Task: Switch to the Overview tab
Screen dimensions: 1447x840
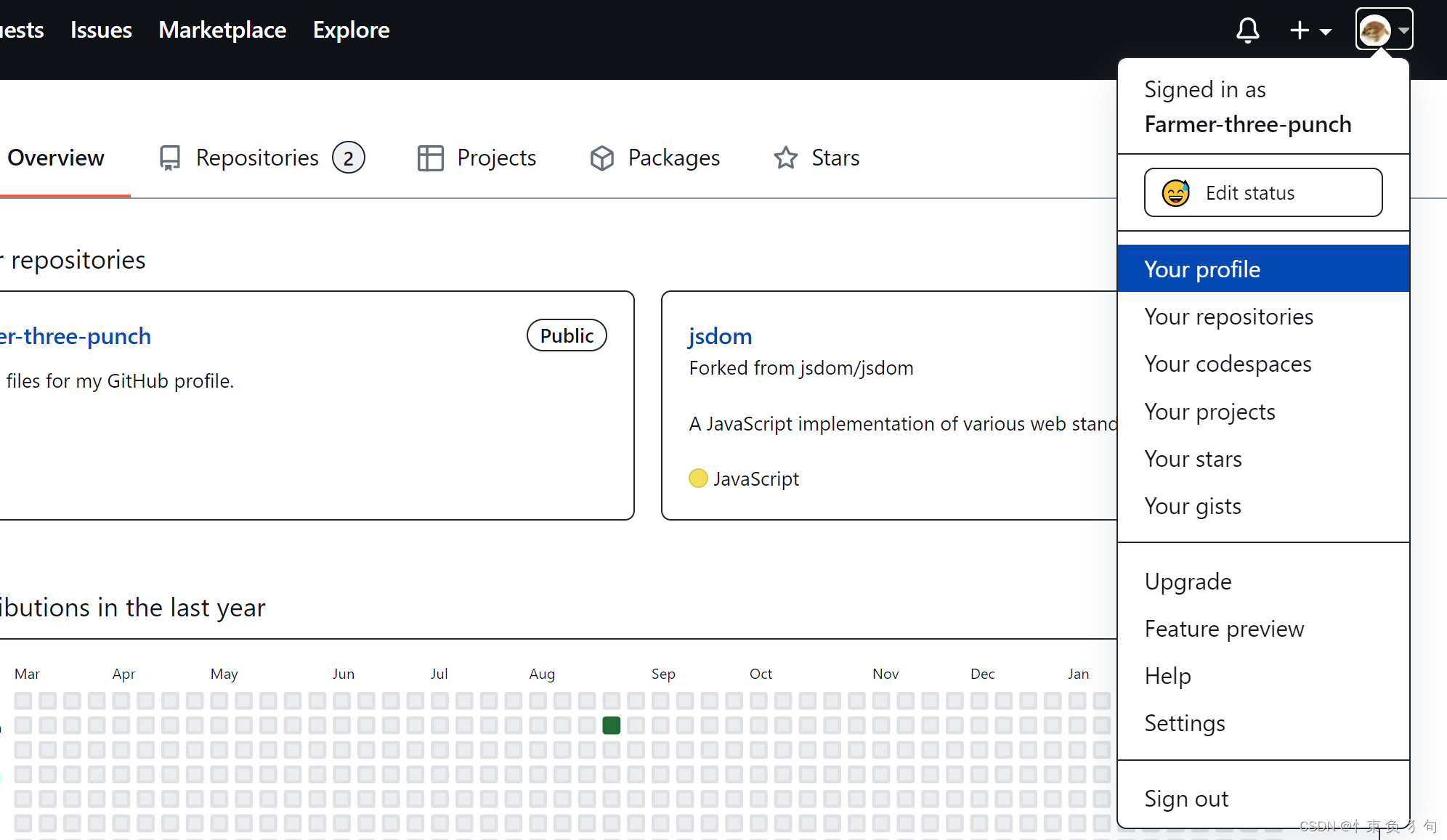Action: 56,158
